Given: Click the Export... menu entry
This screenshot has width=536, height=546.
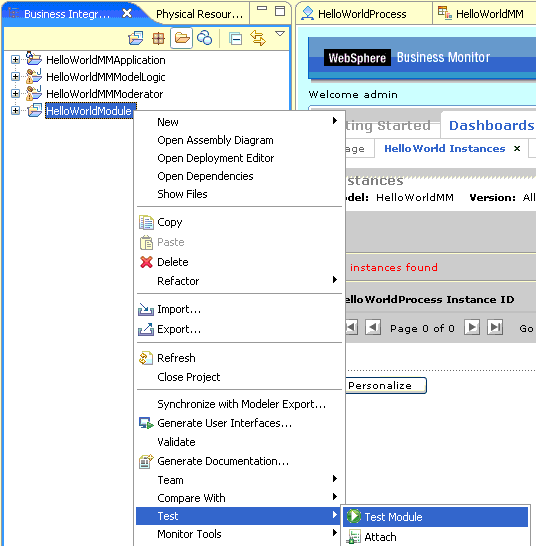Looking at the screenshot, I should 239,329.
